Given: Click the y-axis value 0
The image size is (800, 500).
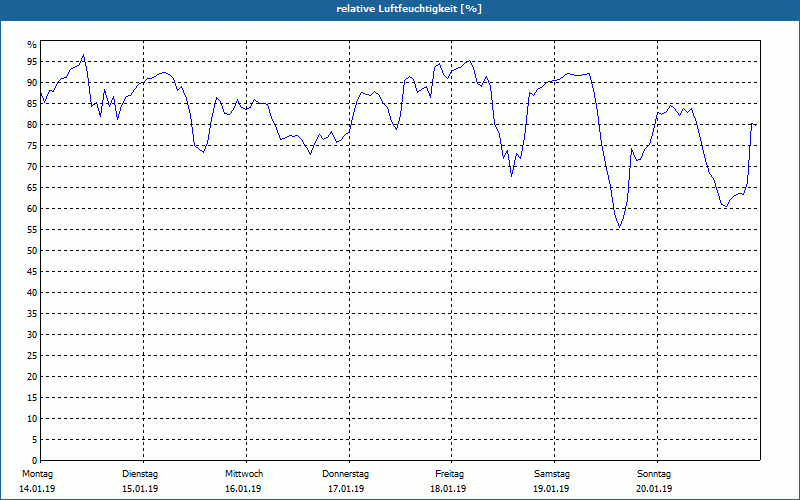Looking at the screenshot, I should tap(35, 461).
